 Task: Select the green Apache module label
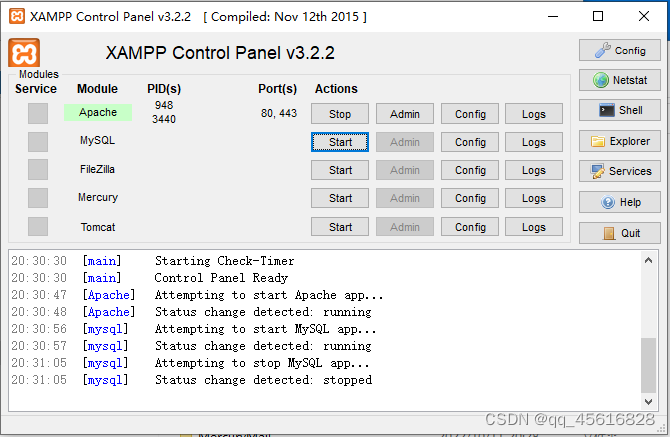click(x=98, y=112)
